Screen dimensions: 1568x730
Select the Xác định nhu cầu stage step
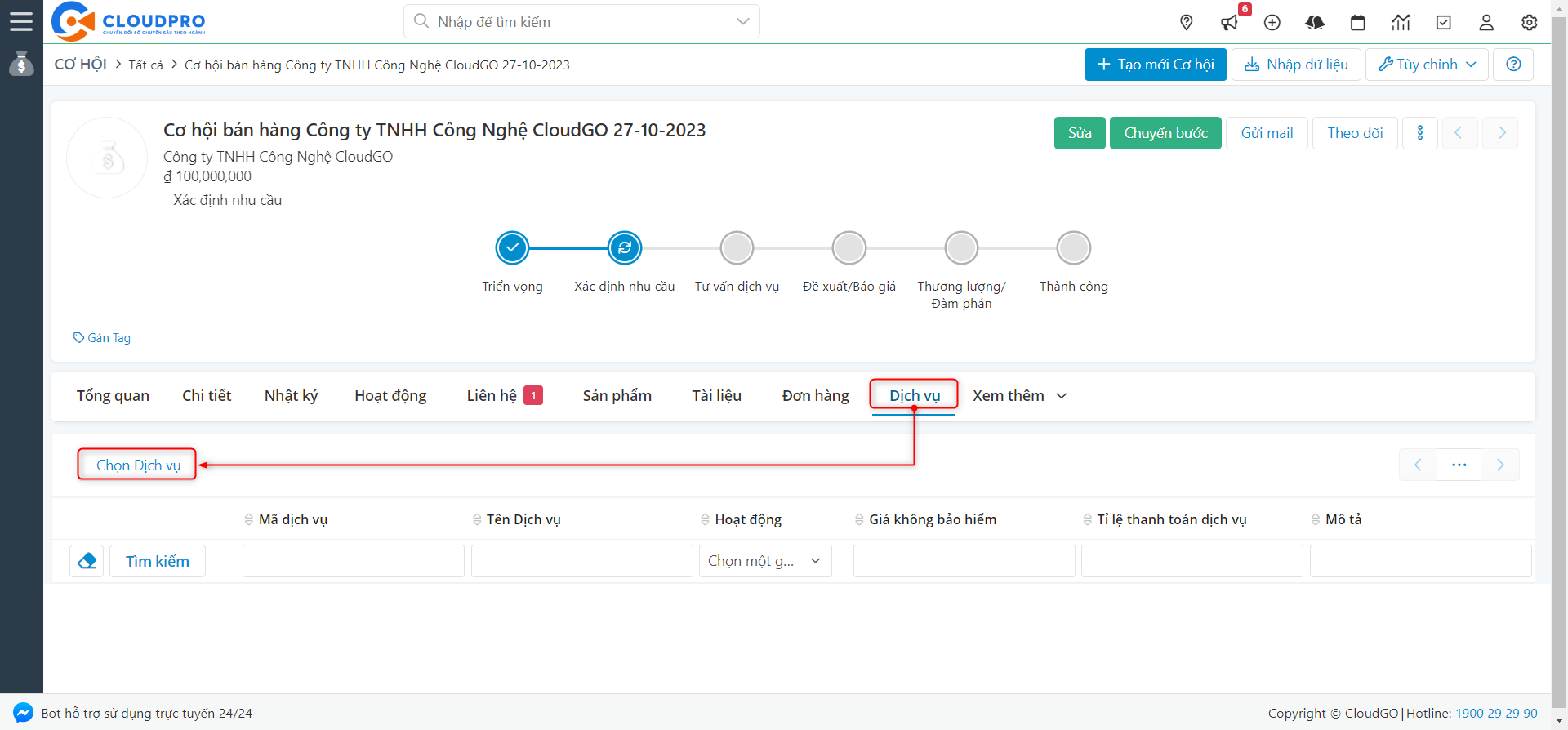[625, 247]
